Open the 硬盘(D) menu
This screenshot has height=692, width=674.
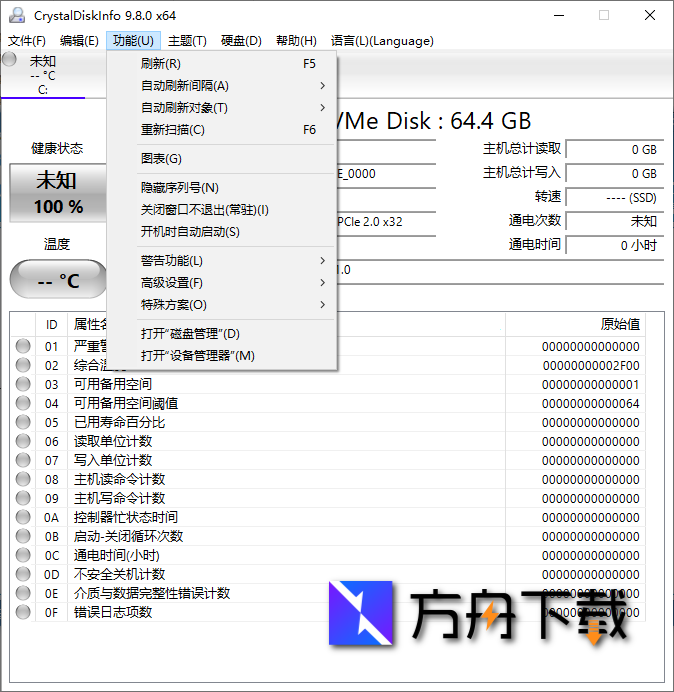coord(241,41)
